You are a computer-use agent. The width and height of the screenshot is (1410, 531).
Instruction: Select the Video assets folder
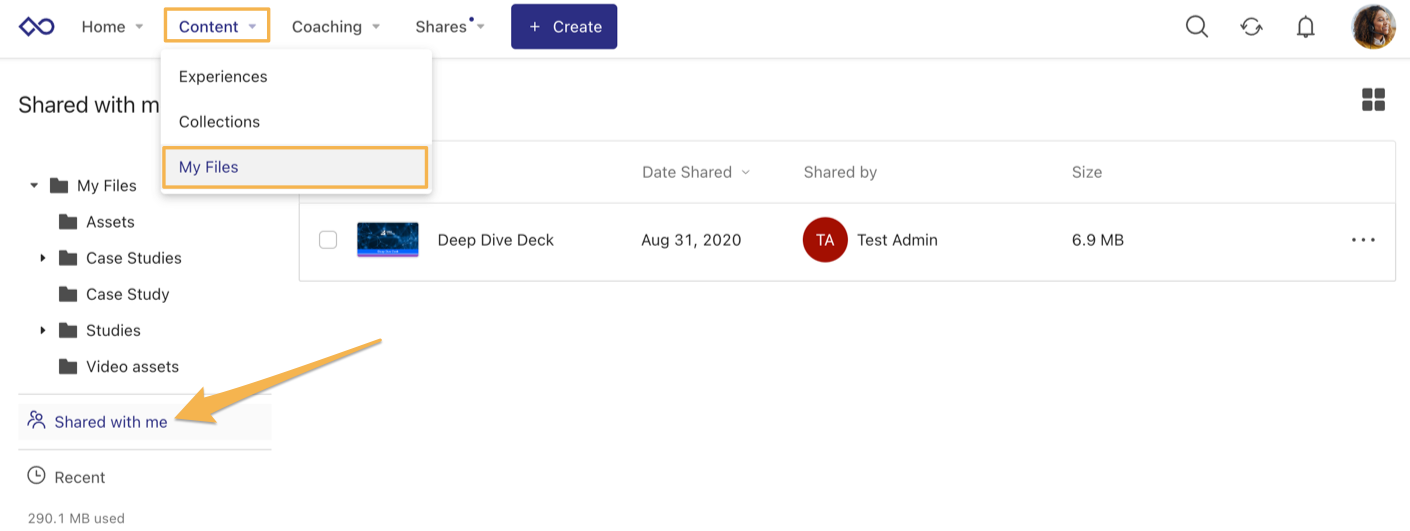point(132,367)
